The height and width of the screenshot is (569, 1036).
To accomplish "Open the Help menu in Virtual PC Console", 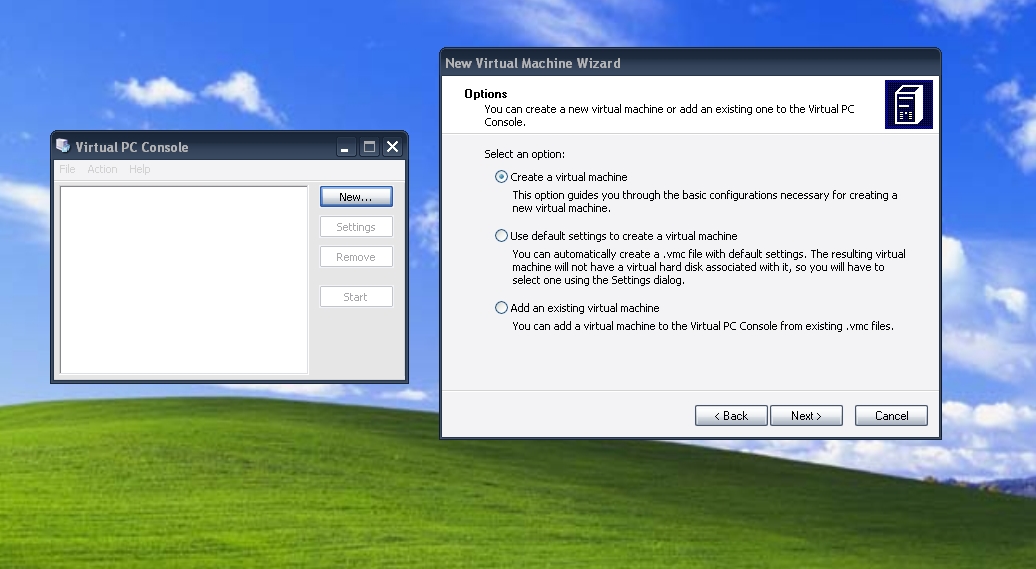I will (x=139, y=169).
